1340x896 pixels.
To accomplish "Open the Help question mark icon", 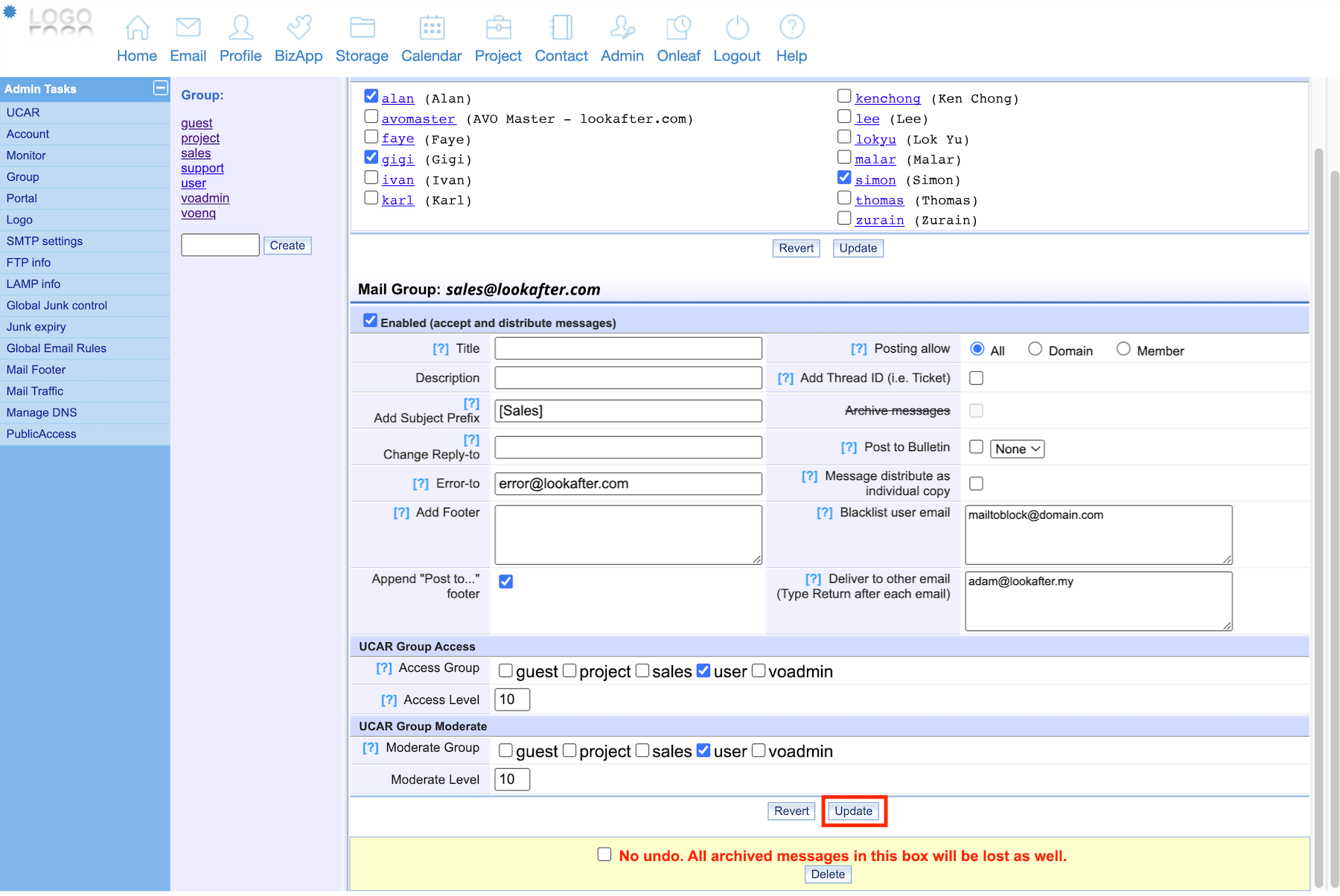I will coord(791,28).
